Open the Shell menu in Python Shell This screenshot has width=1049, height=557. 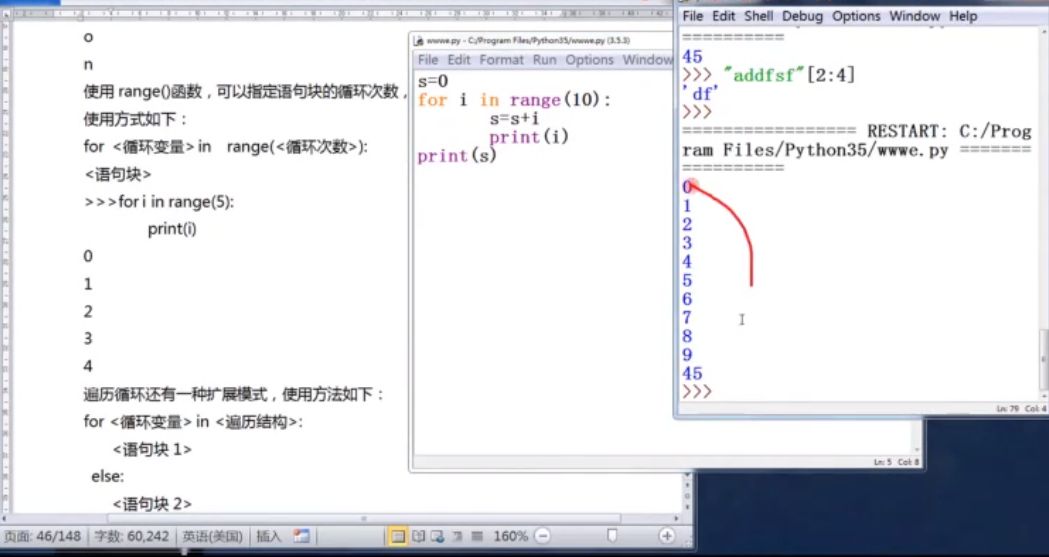759,16
